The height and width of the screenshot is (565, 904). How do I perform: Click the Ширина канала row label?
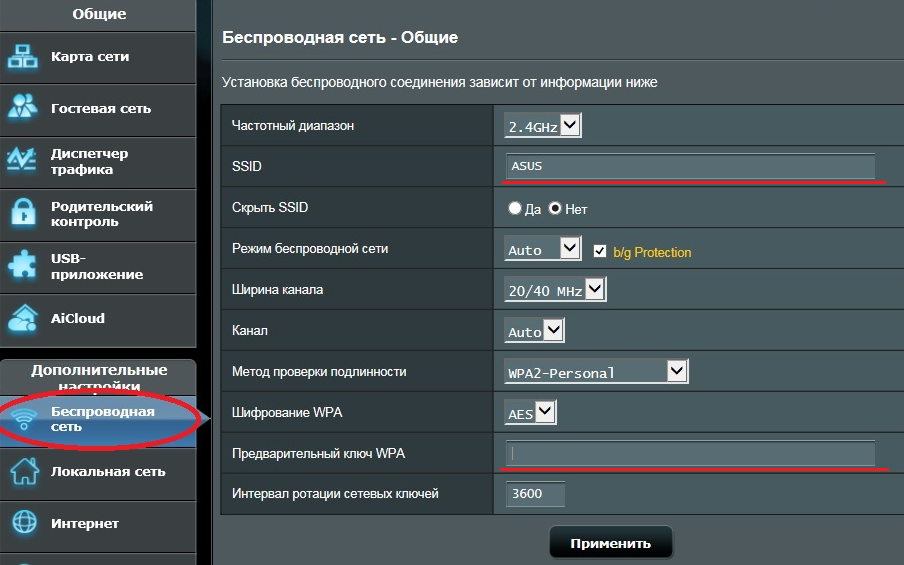(x=277, y=289)
